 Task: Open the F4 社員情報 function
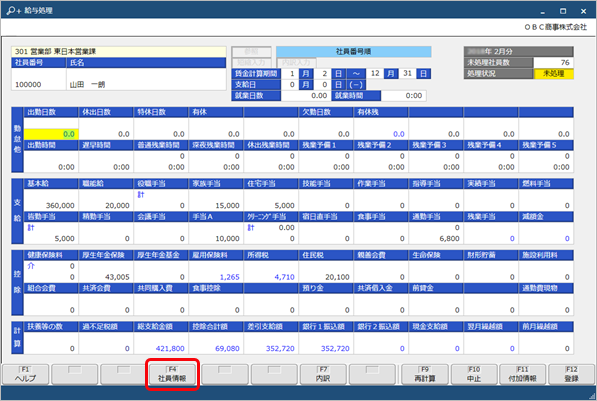(x=172, y=374)
